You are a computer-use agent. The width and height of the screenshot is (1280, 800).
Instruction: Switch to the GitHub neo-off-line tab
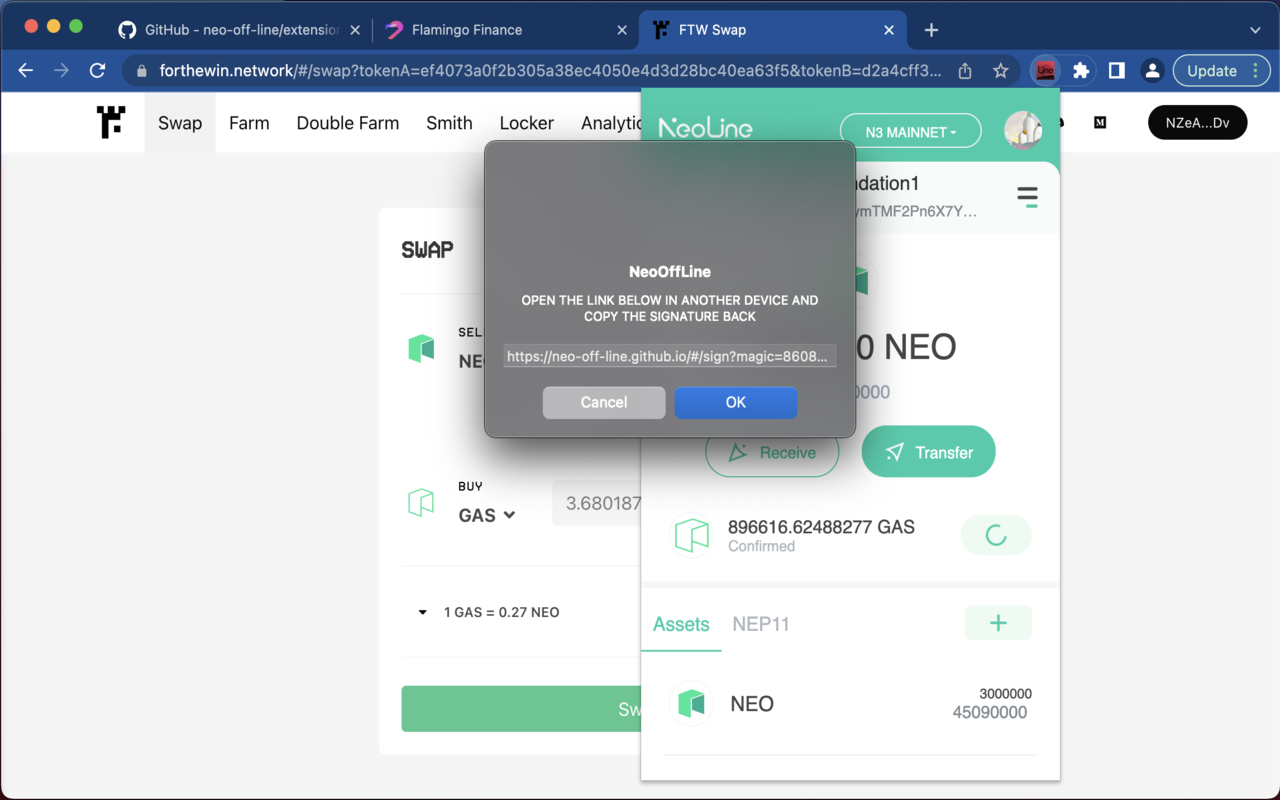(240, 30)
